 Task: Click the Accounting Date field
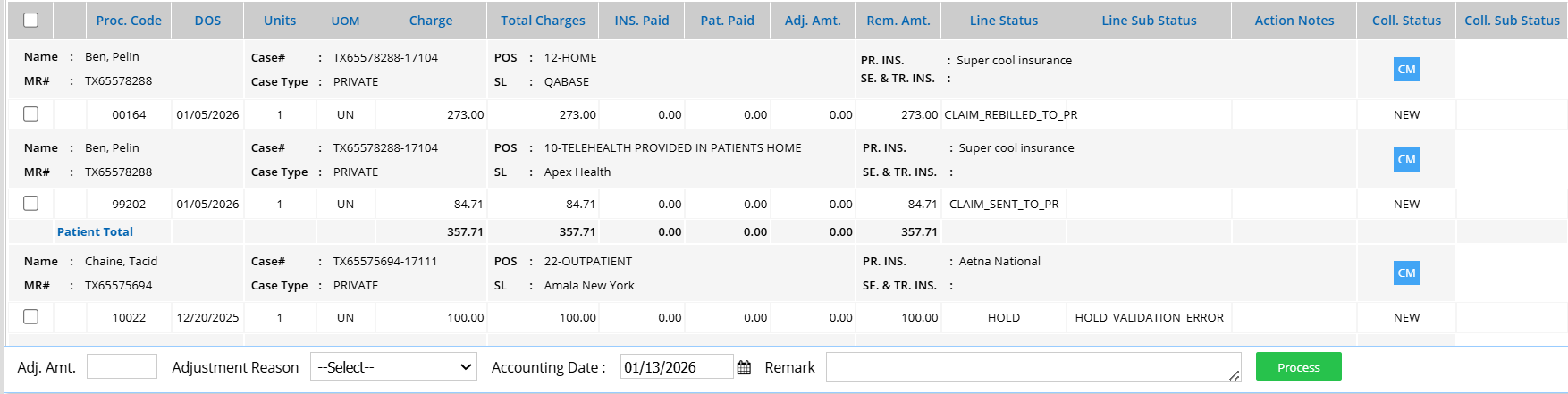(676, 367)
